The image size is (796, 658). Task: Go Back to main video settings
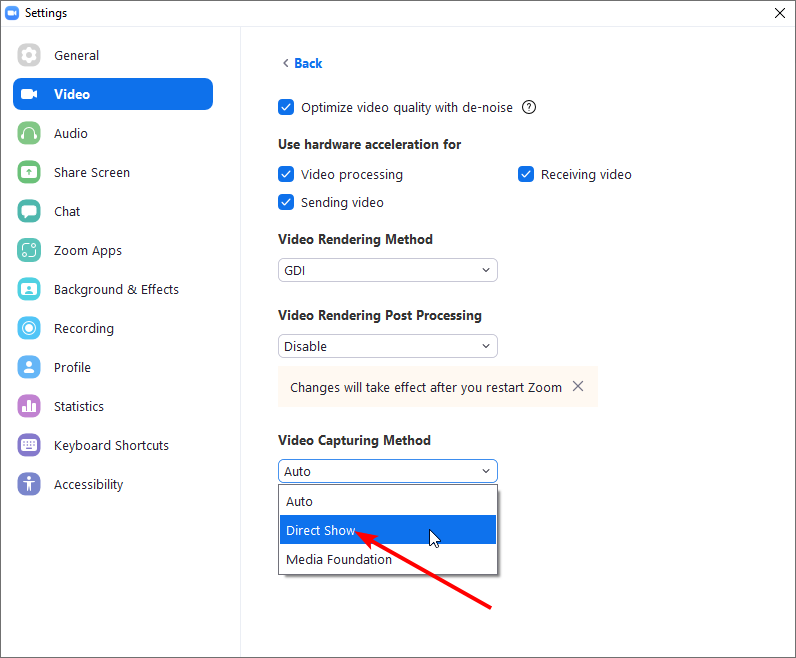(308, 63)
